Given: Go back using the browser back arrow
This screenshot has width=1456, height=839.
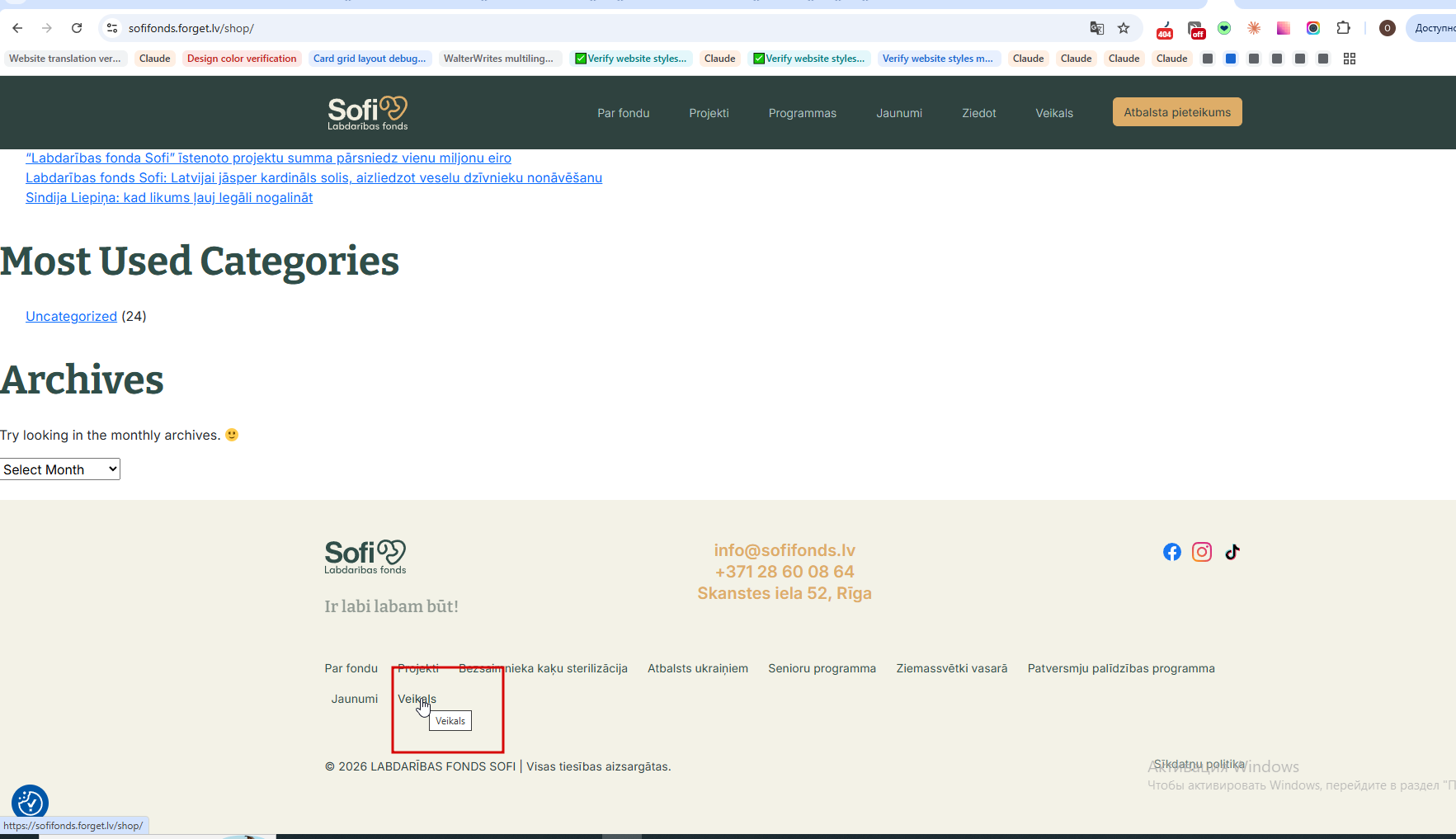Looking at the screenshot, I should tap(17, 28).
